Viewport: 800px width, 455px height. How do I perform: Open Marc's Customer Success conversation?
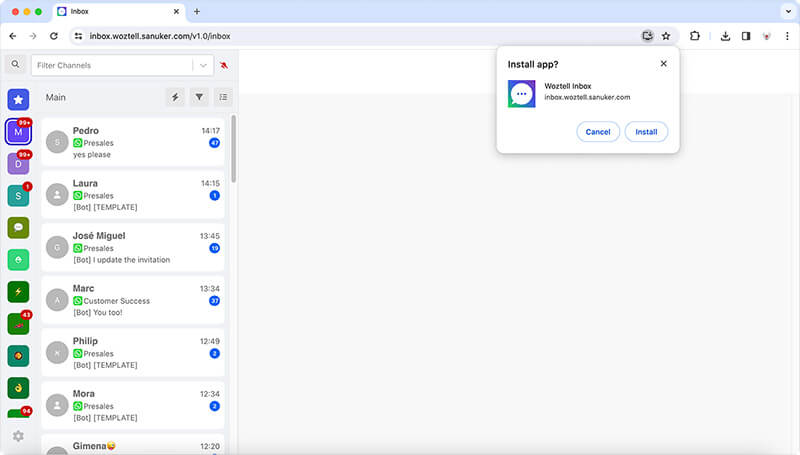pos(133,300)
